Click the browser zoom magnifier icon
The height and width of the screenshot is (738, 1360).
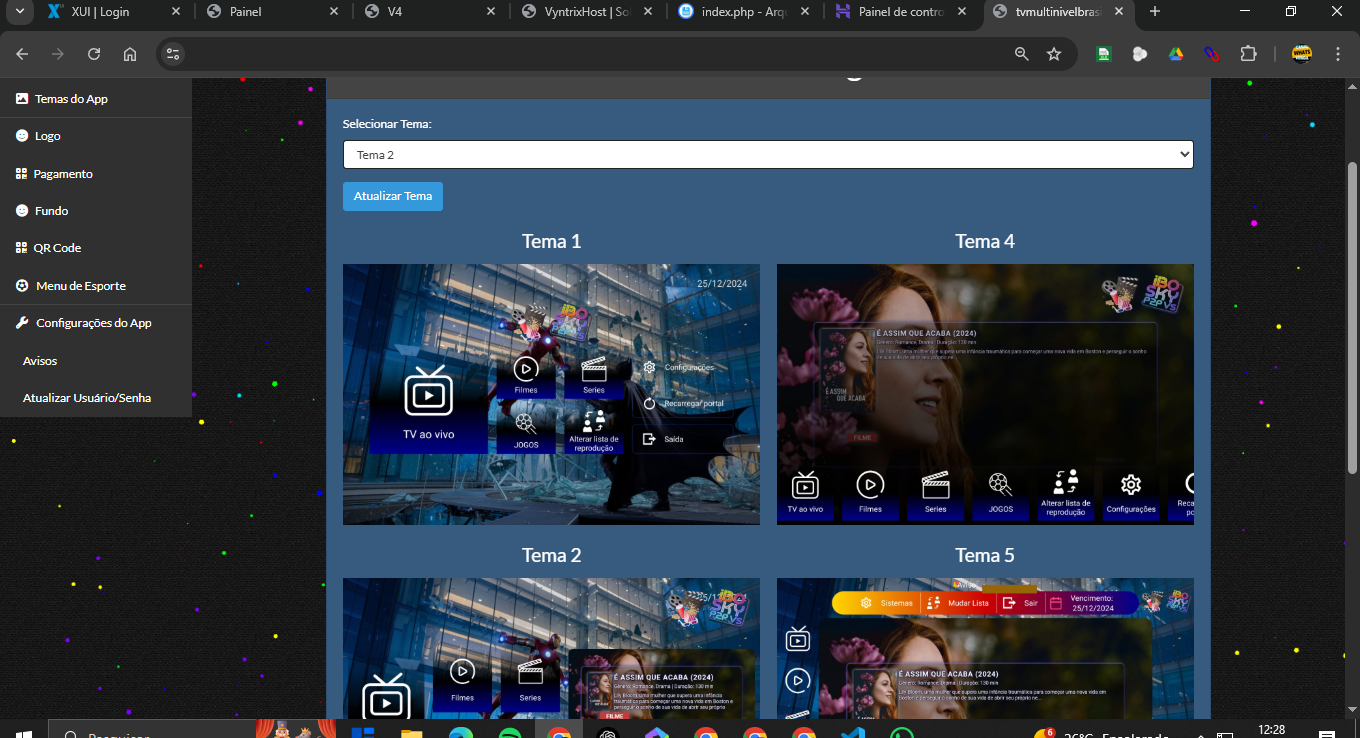[1021, 54]
